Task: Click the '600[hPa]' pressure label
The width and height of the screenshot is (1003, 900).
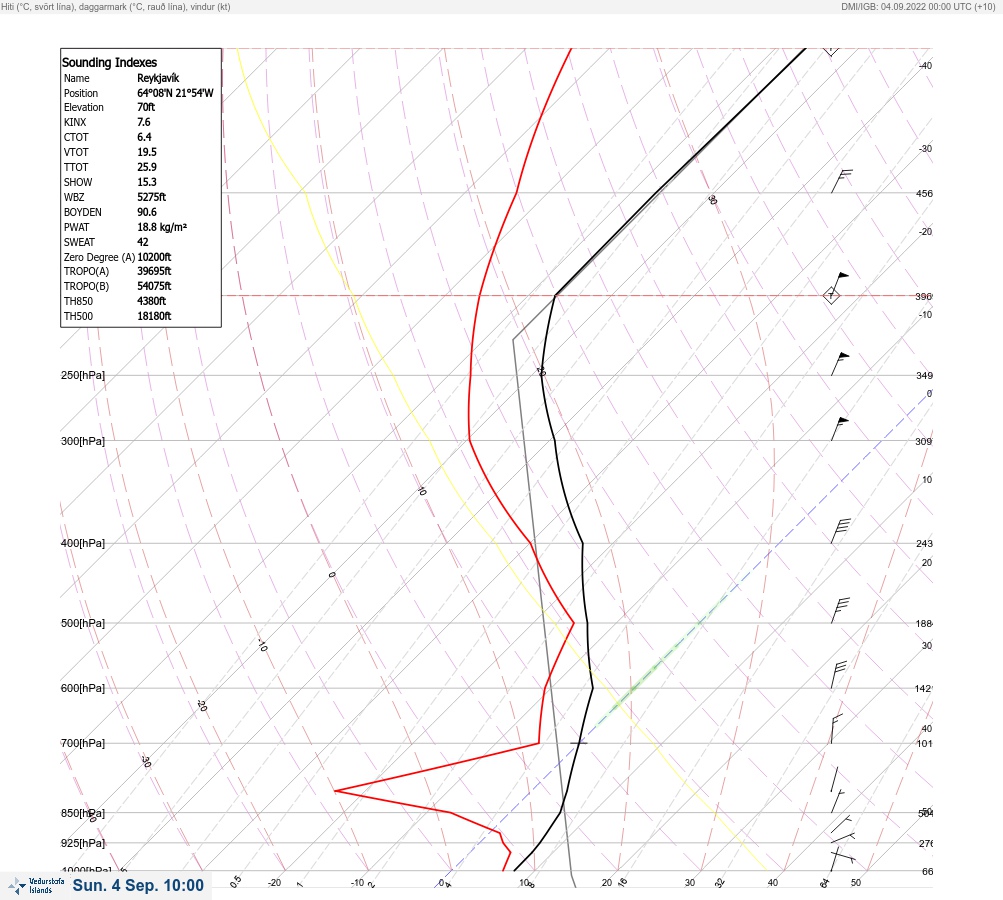Action: (x=83, y=688)
